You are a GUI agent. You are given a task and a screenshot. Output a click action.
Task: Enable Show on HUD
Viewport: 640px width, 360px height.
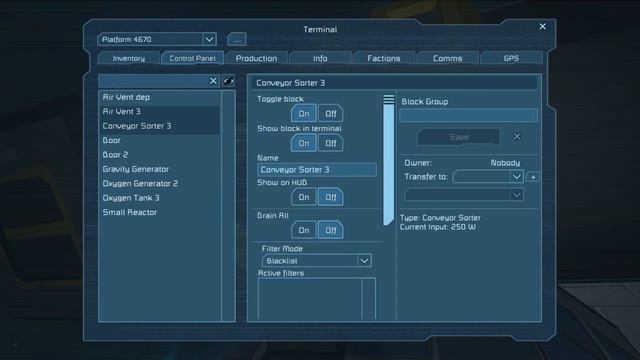tap(304, 197)
